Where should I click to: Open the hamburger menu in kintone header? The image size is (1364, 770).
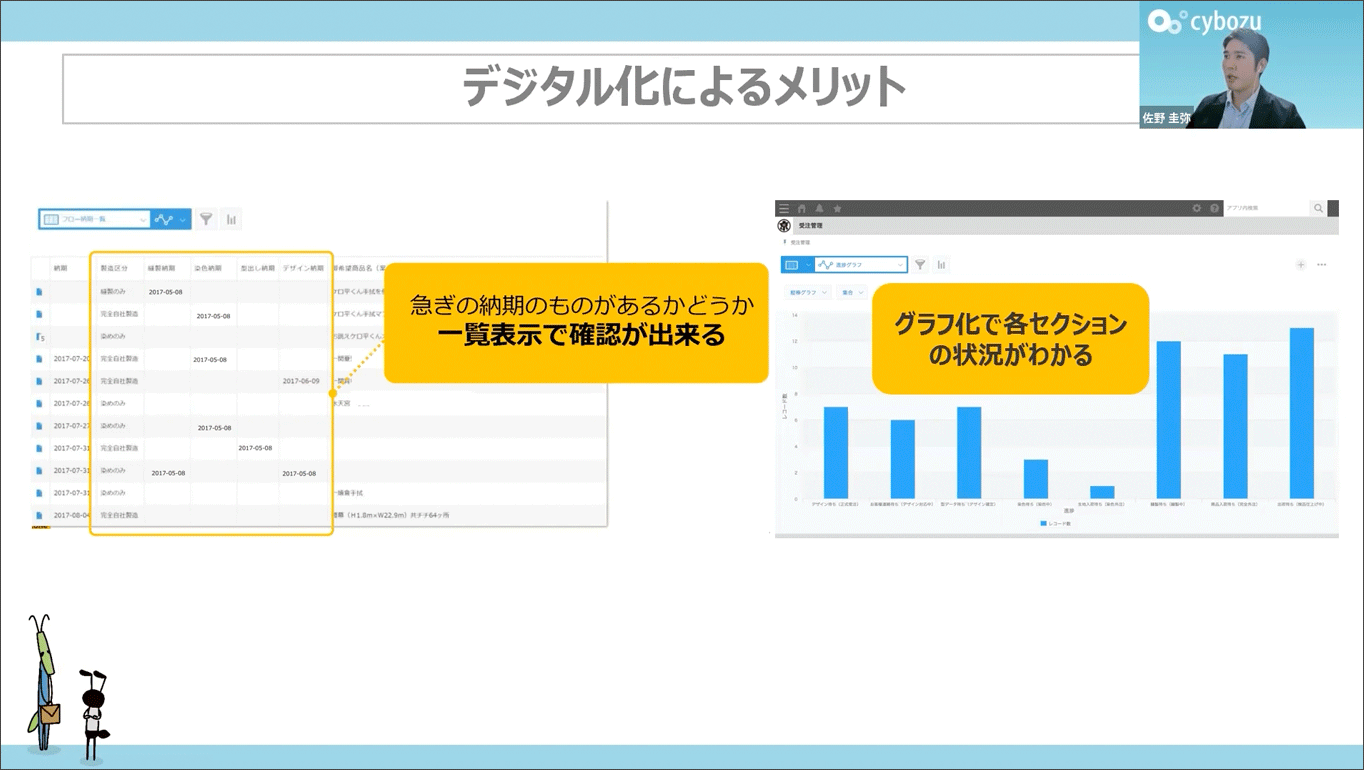point(784,209)
